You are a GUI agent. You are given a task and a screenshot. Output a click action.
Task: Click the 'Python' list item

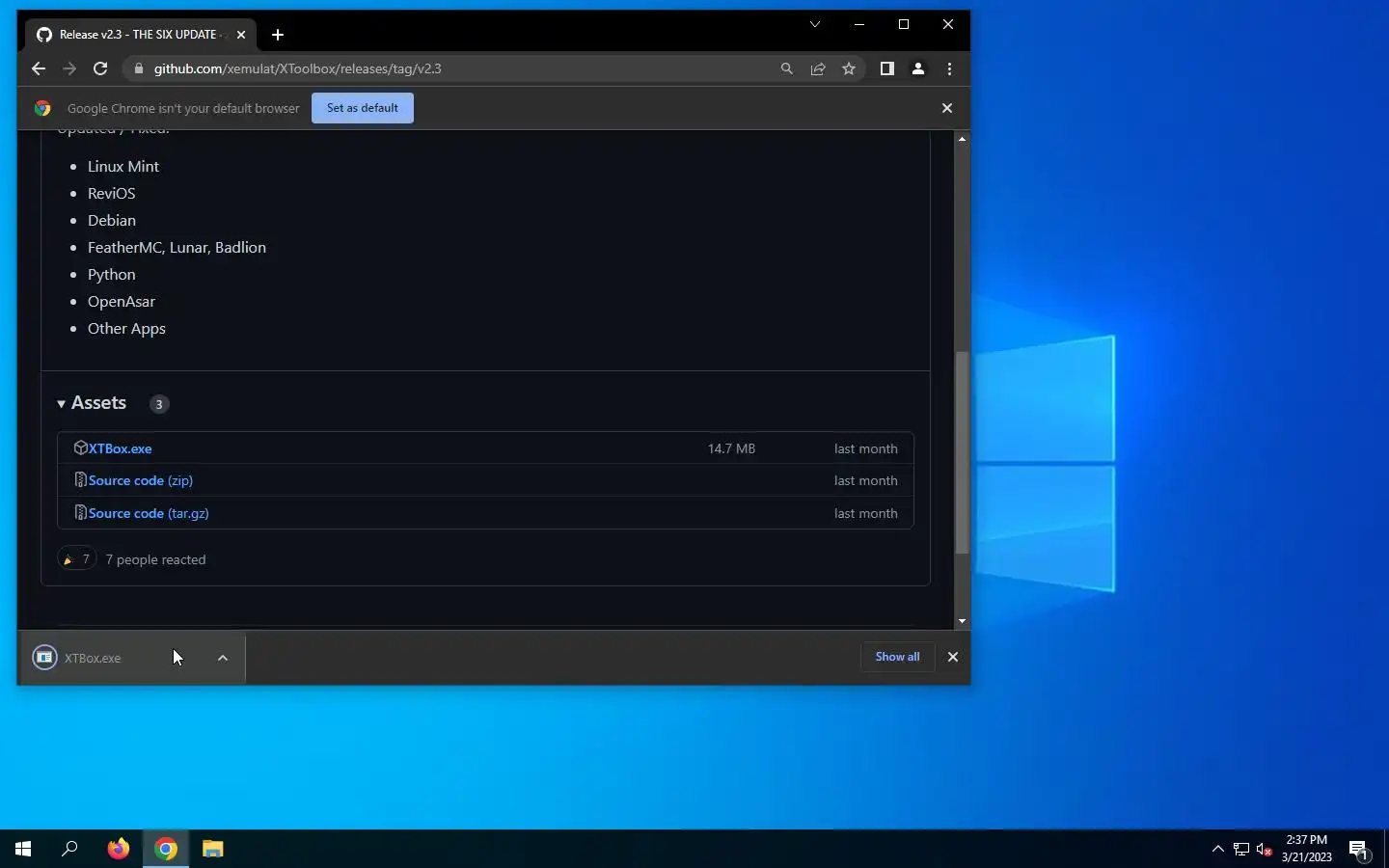click(x=112, y=275)
